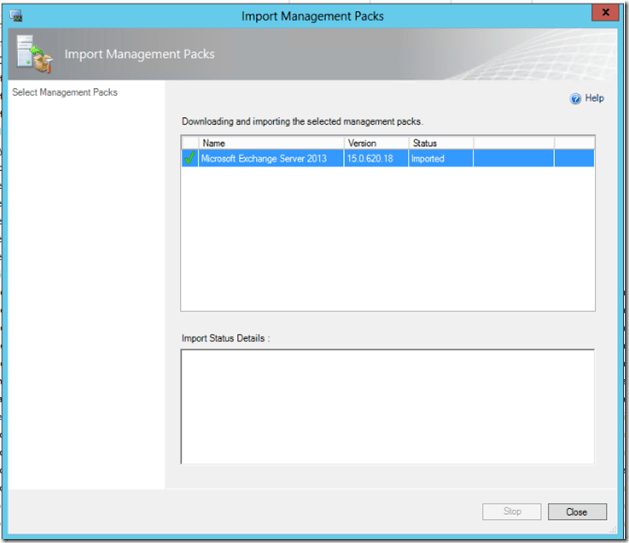Sort list by the Version column header

point(376,143)
